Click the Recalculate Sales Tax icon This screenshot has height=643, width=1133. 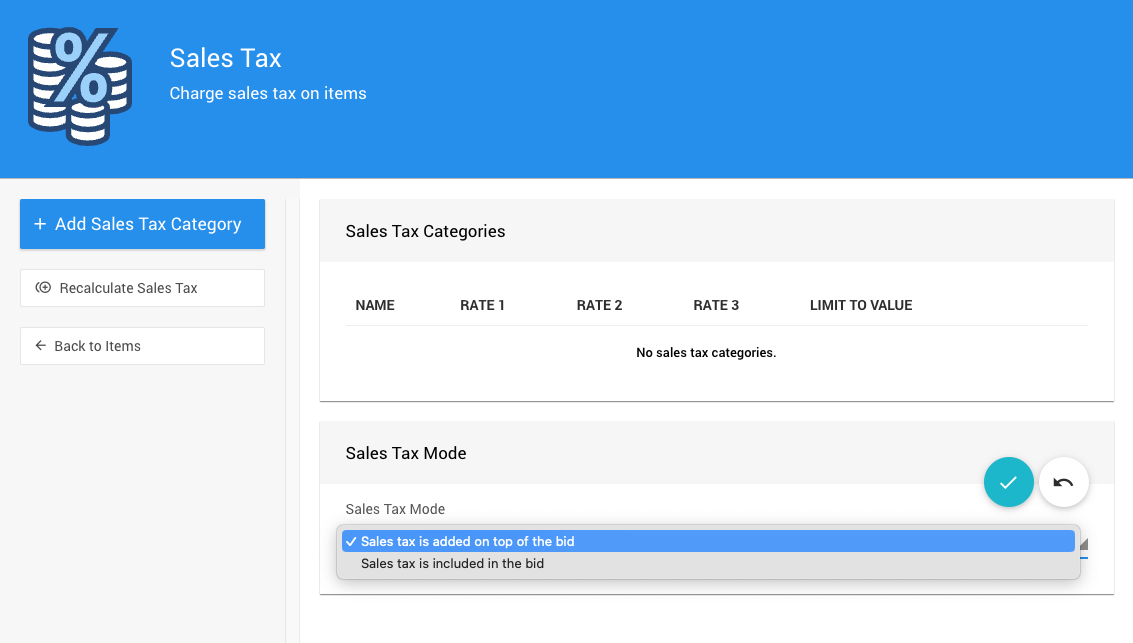coord(43,288)
